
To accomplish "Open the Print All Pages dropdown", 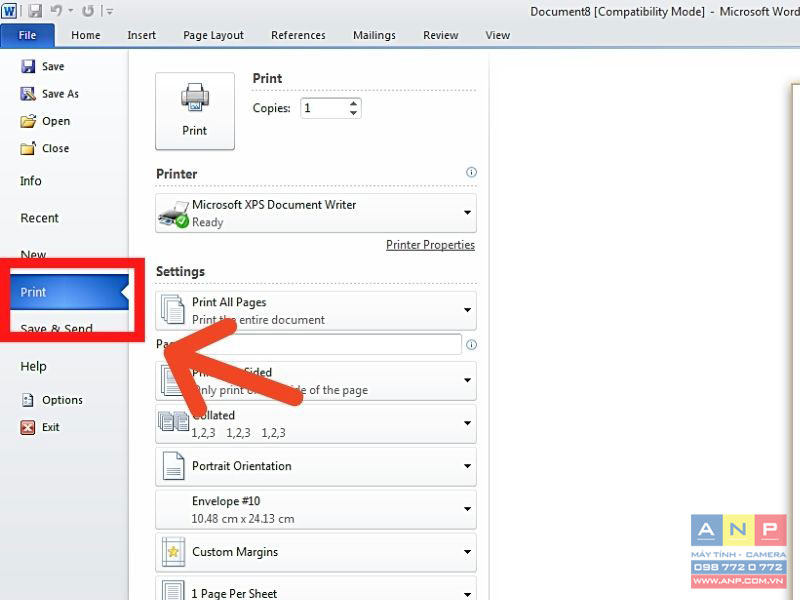I will click(316, 311).
